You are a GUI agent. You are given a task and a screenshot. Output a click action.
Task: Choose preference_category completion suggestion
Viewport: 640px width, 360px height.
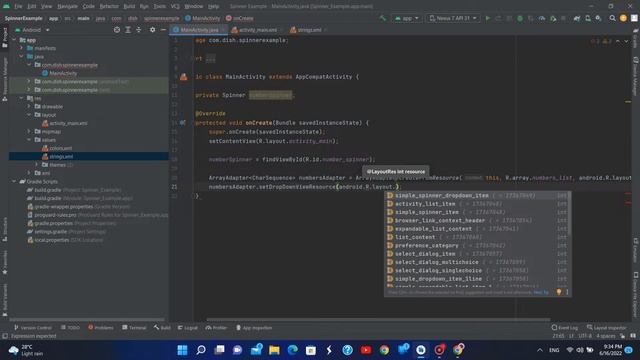(x=477, y=246)
